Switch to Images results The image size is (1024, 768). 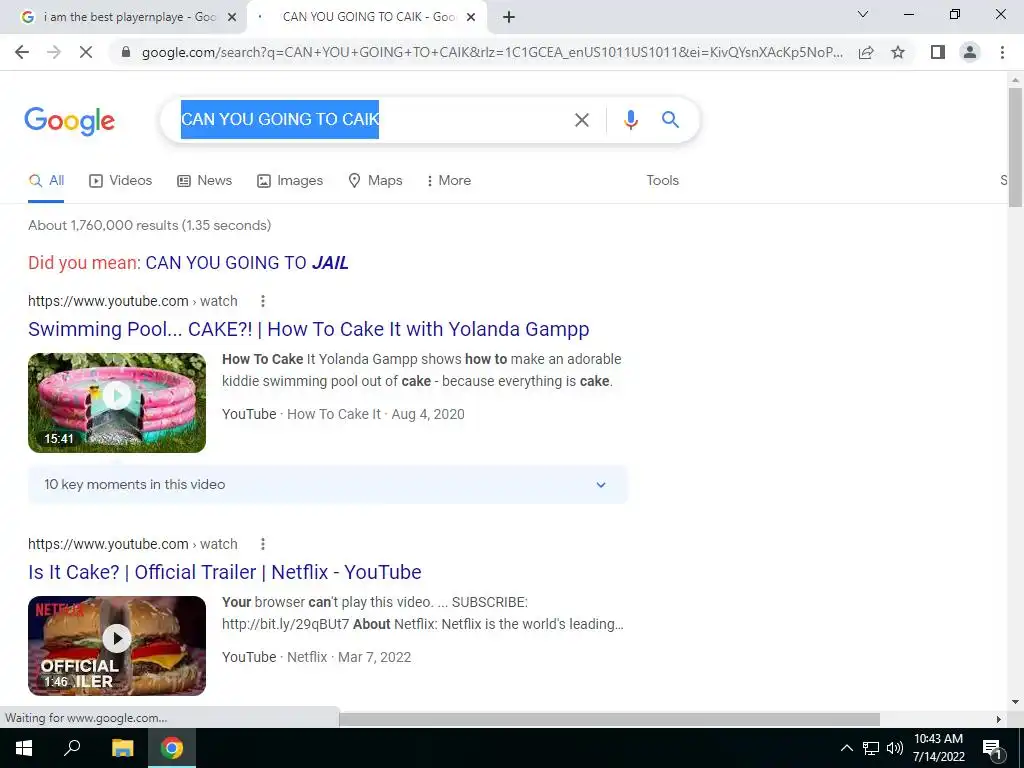(x=290, y=181)
